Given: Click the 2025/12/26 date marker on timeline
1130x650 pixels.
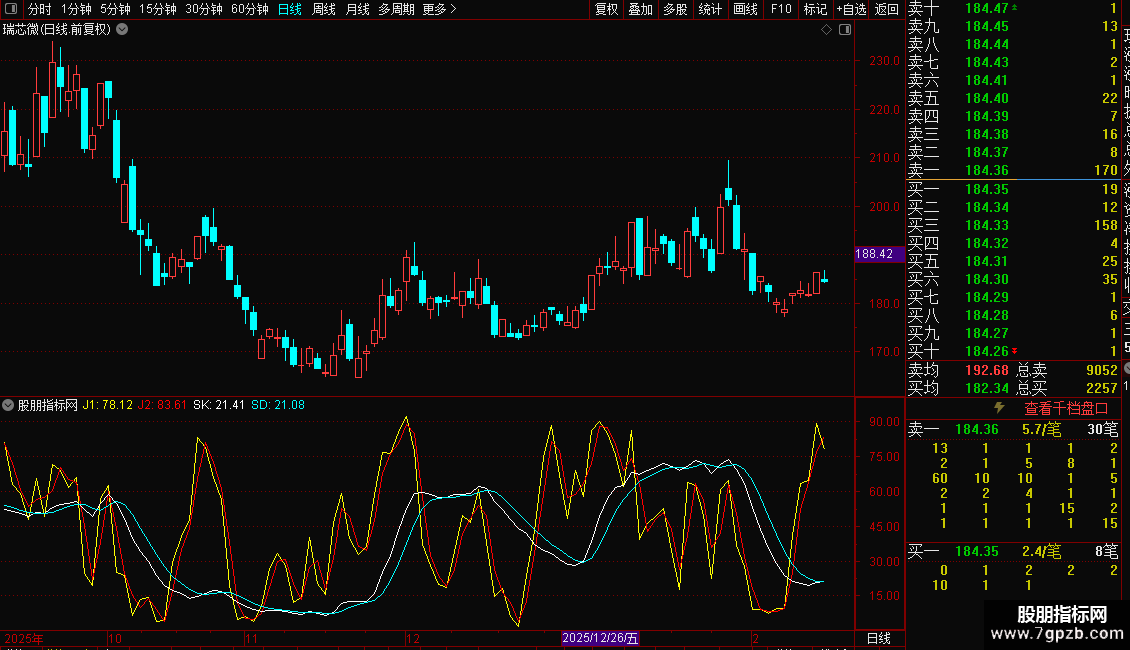Looking at the screenshot, I should (x=600, y=638).
